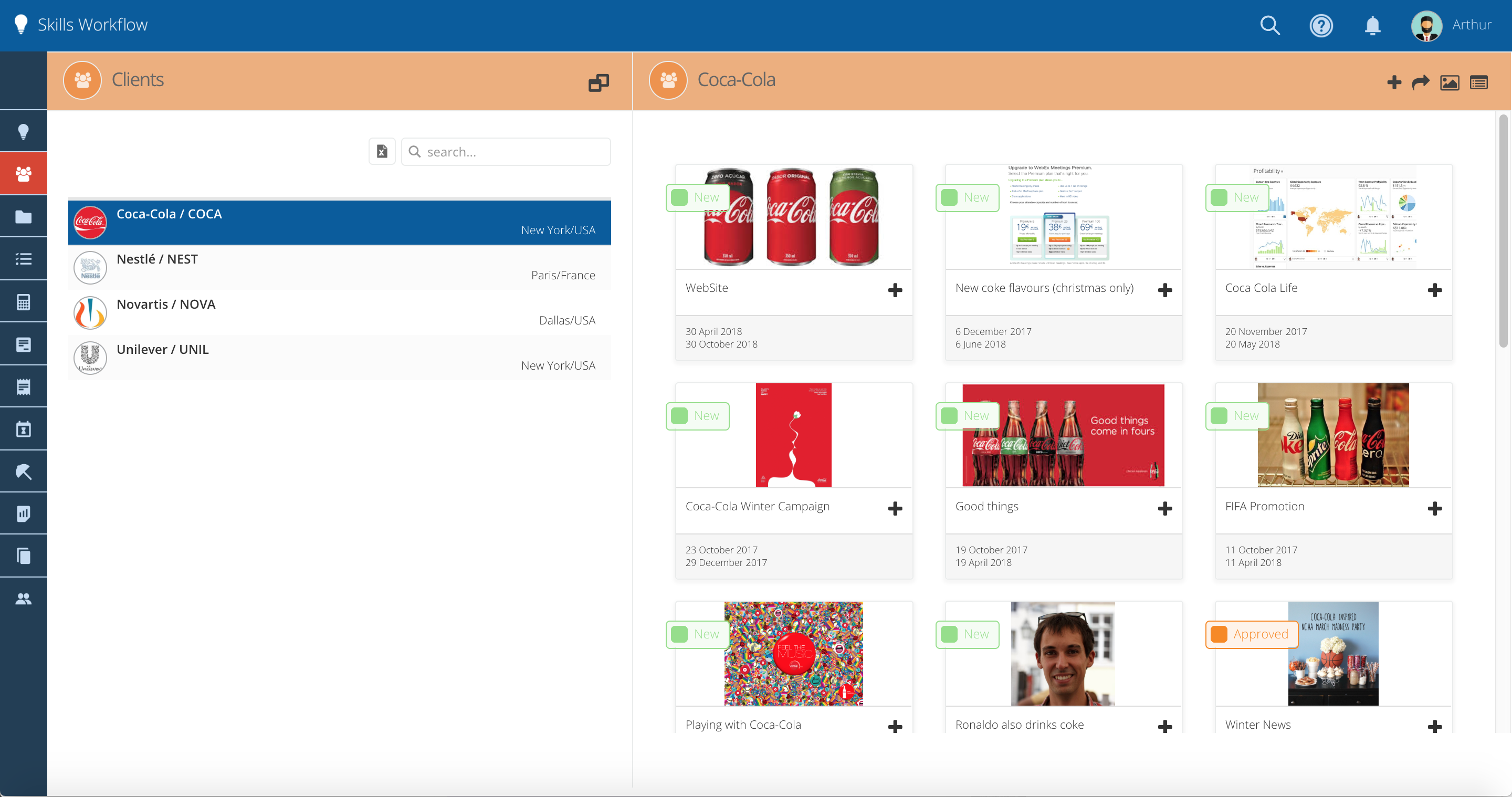Viewport: 1512px width, 797px height.
Task: Click the share arrow icon in Coca-Cola header
Action: (x=1421, y=82)
